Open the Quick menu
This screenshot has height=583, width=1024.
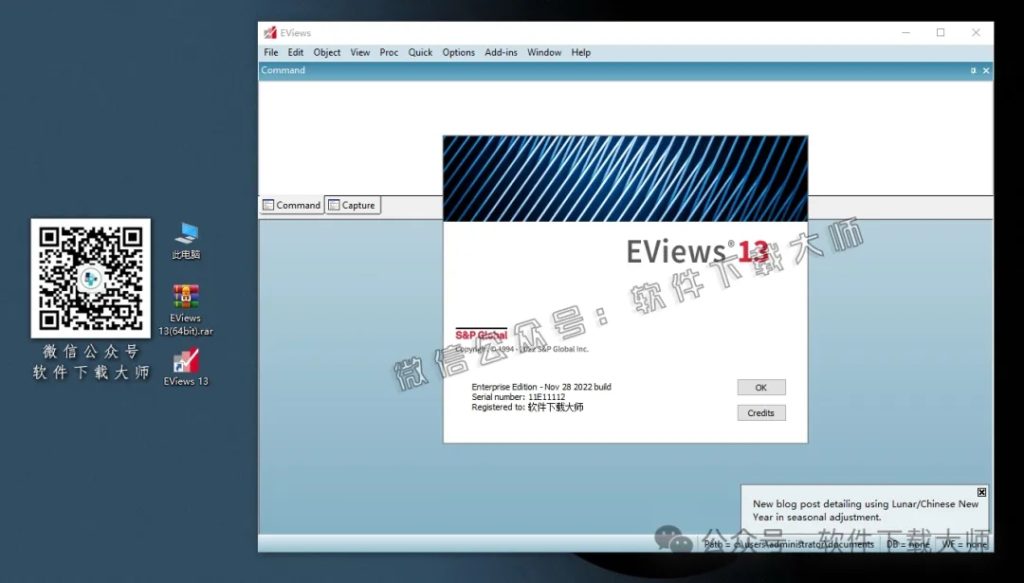tap(420, 52)
